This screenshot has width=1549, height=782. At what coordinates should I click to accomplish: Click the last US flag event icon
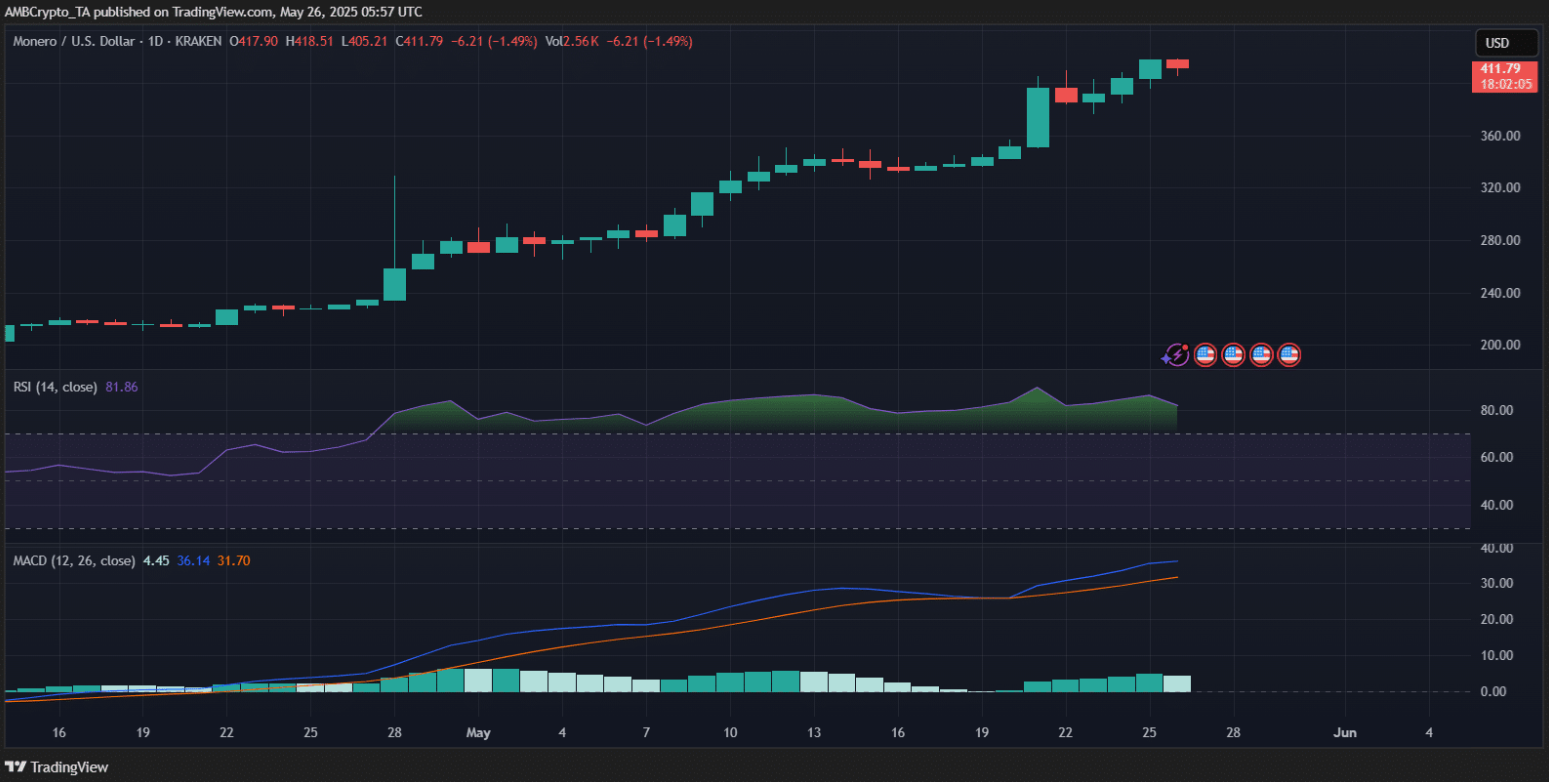1289,354
